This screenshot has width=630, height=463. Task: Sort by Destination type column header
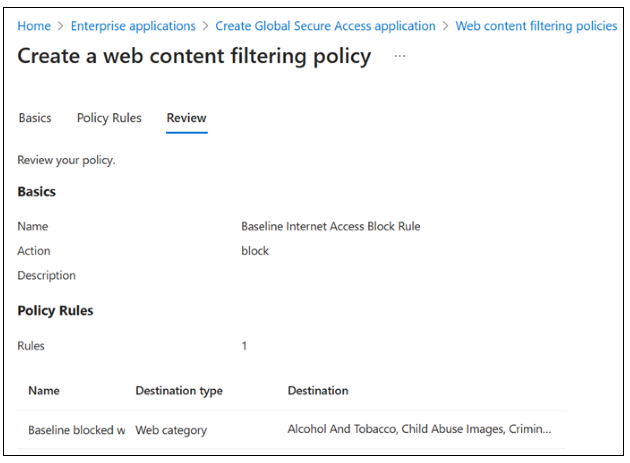pos(179,391)
